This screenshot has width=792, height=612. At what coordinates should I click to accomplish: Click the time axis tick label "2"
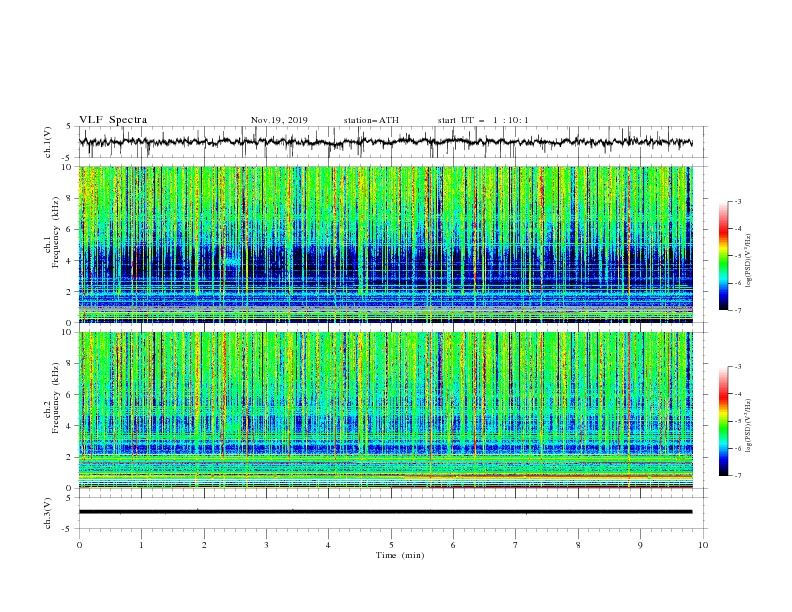tap(204, 545)
